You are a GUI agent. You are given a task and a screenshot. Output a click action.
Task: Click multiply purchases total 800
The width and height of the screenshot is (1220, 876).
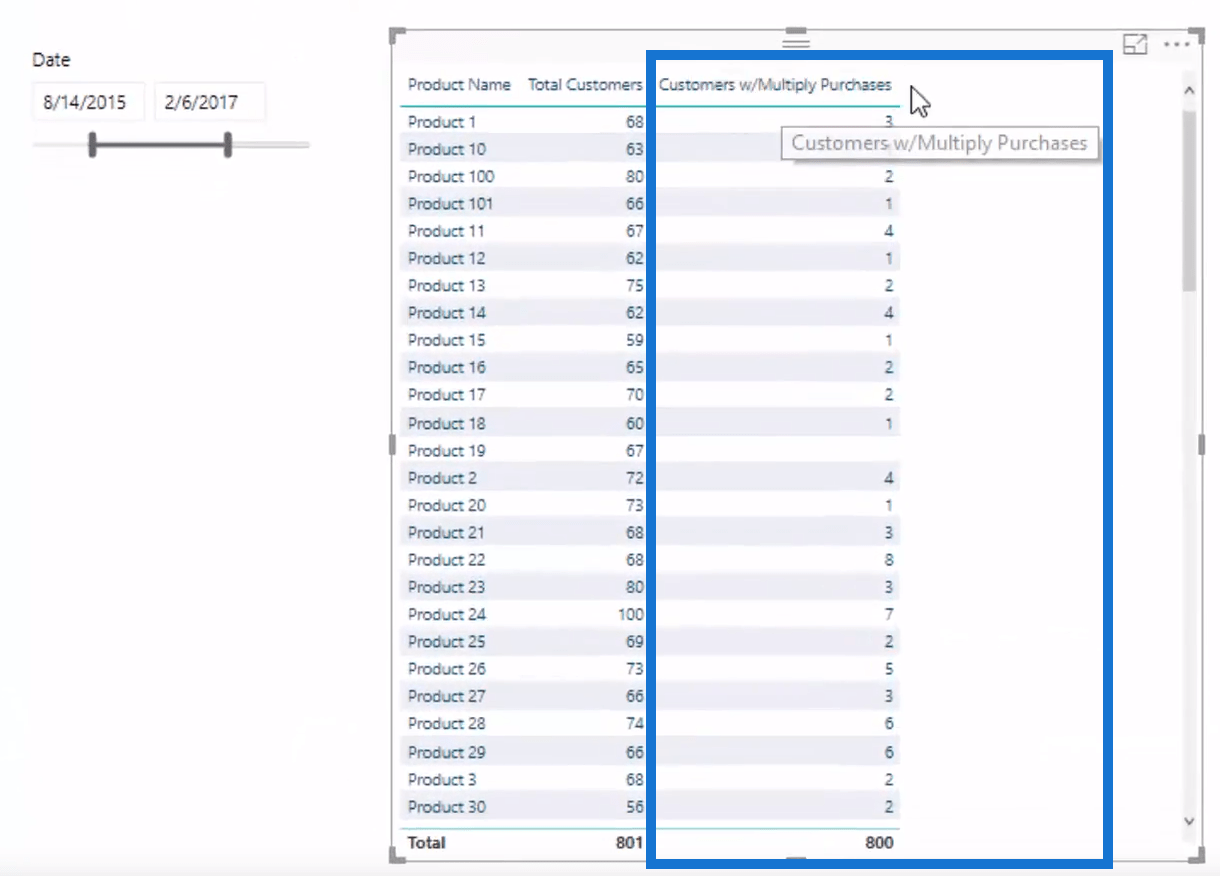(879, 843)
